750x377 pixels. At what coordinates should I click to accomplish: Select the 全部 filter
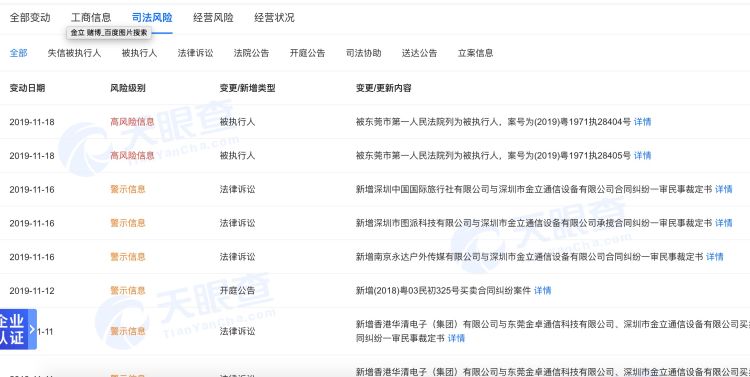(x=18, y=53)
